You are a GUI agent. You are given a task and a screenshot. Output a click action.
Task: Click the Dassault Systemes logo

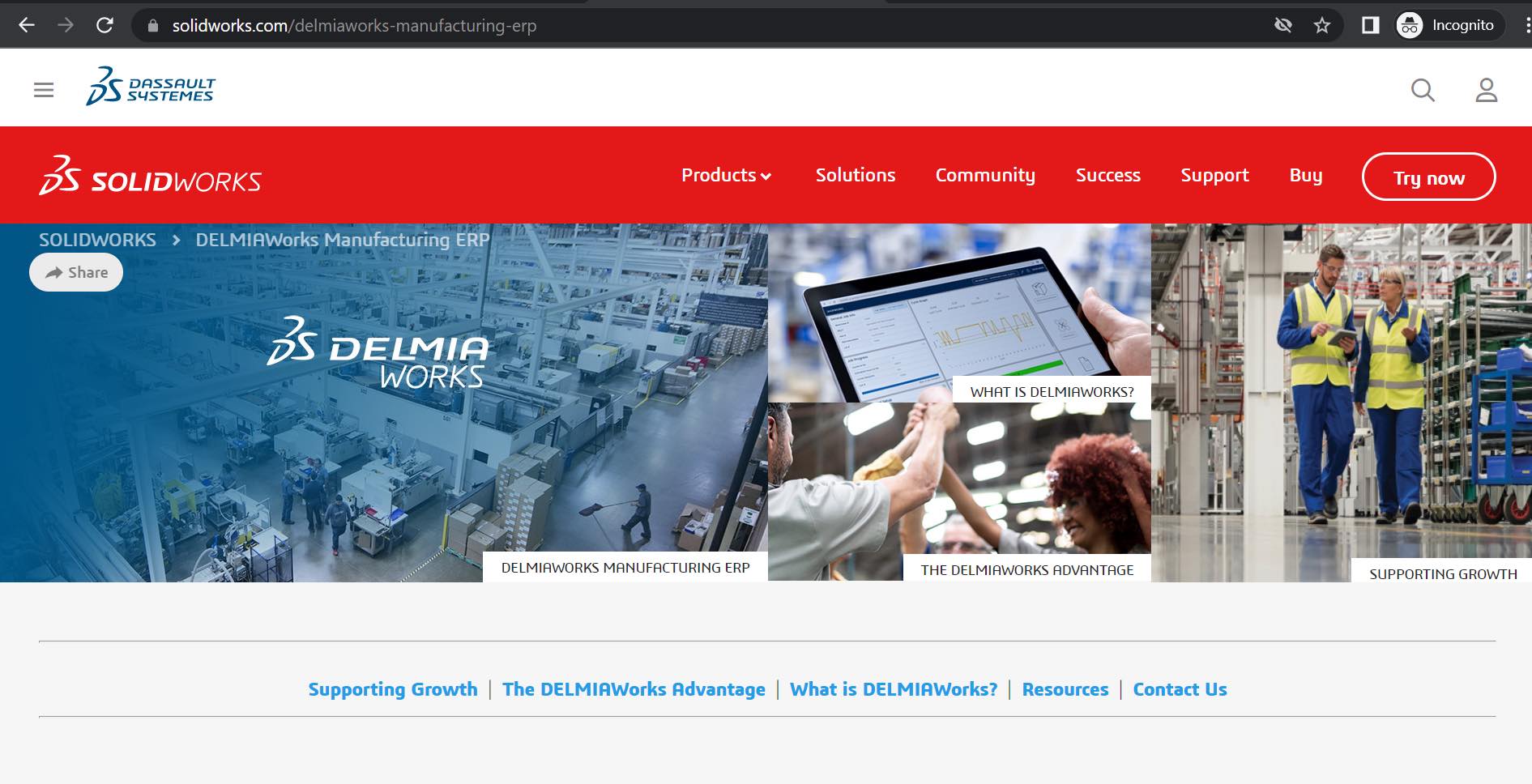[x=151, y=86]
